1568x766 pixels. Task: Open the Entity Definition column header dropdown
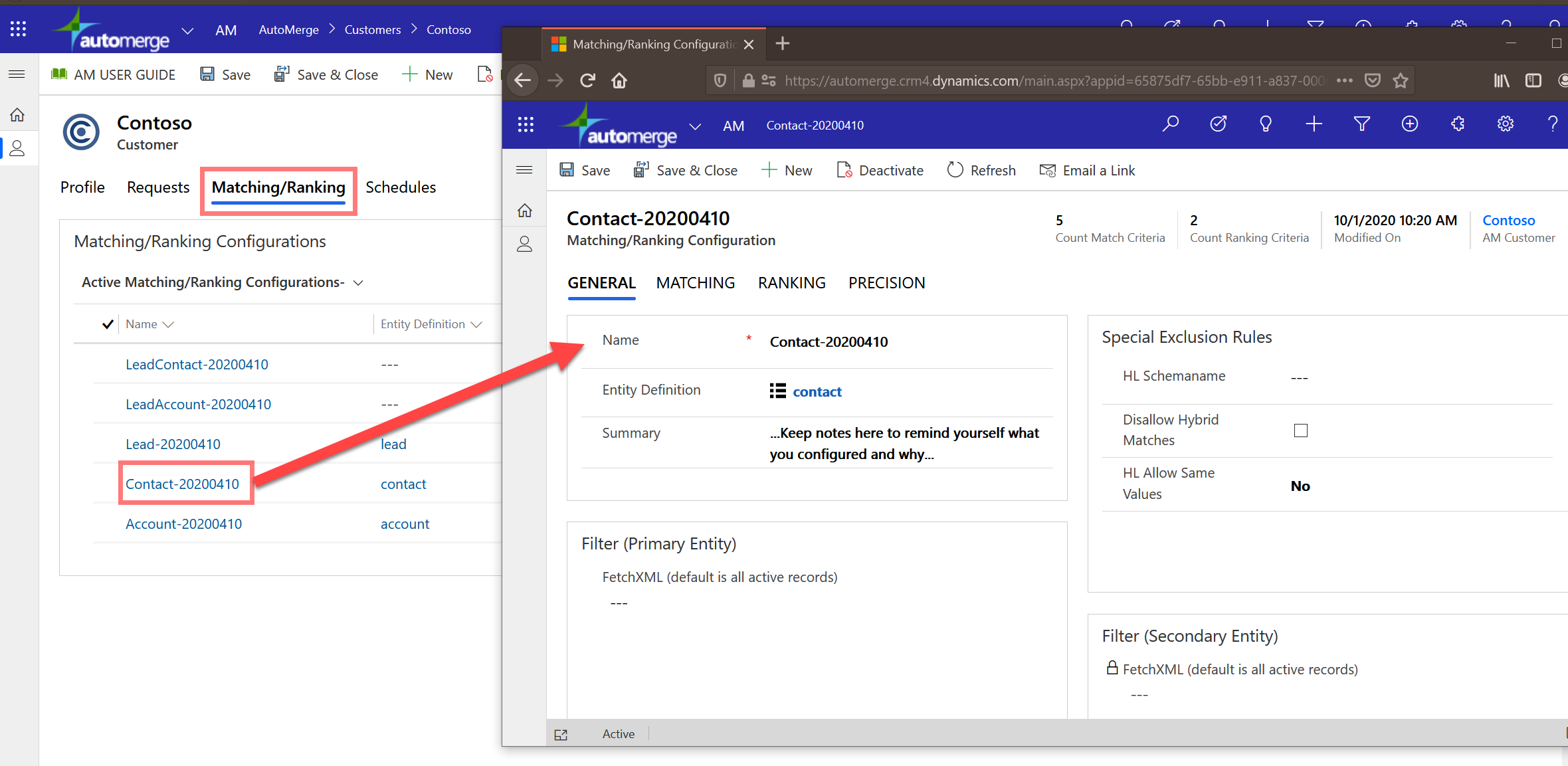[431, 324]
